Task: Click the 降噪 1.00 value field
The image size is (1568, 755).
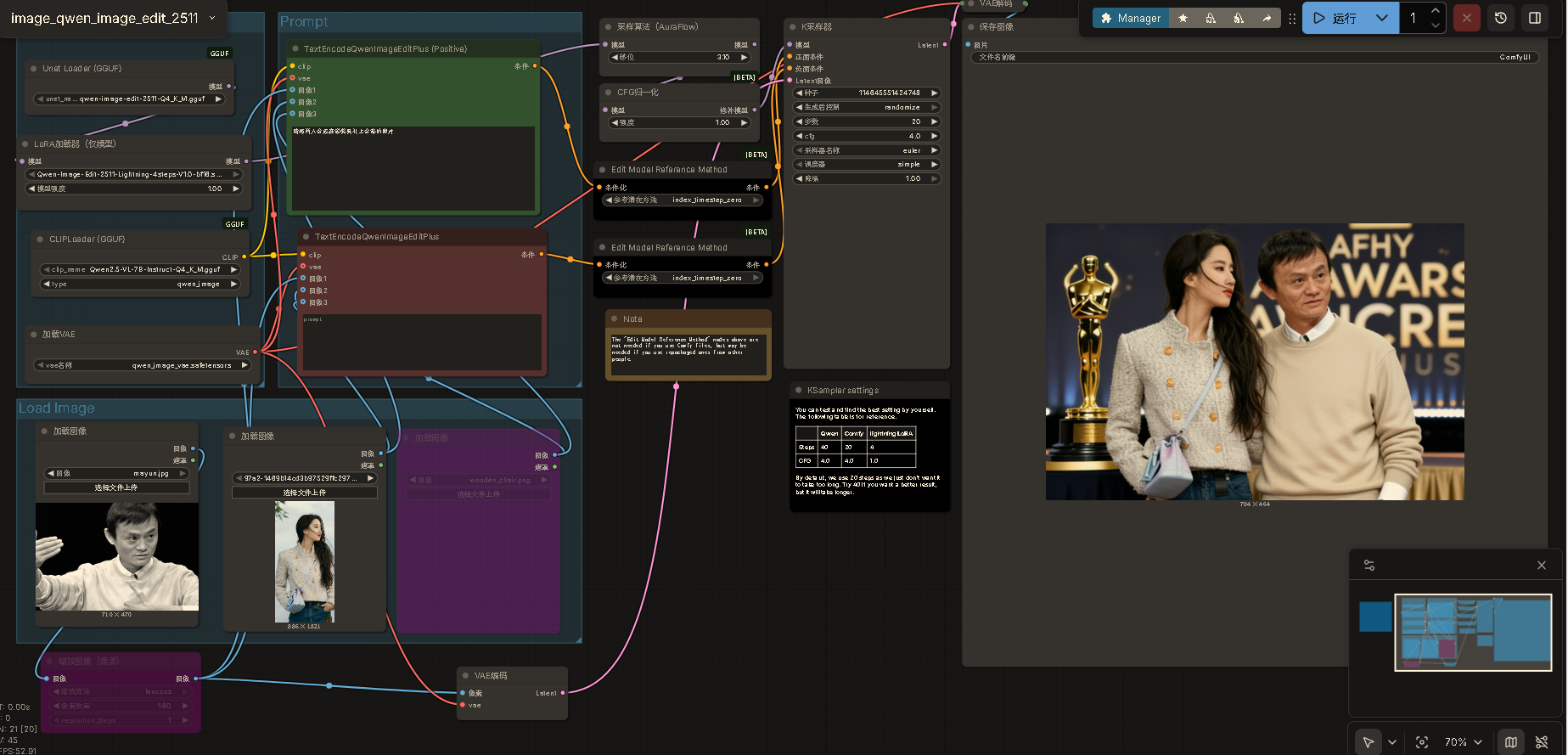Action: pyautogui.click(x=867, y=179)
